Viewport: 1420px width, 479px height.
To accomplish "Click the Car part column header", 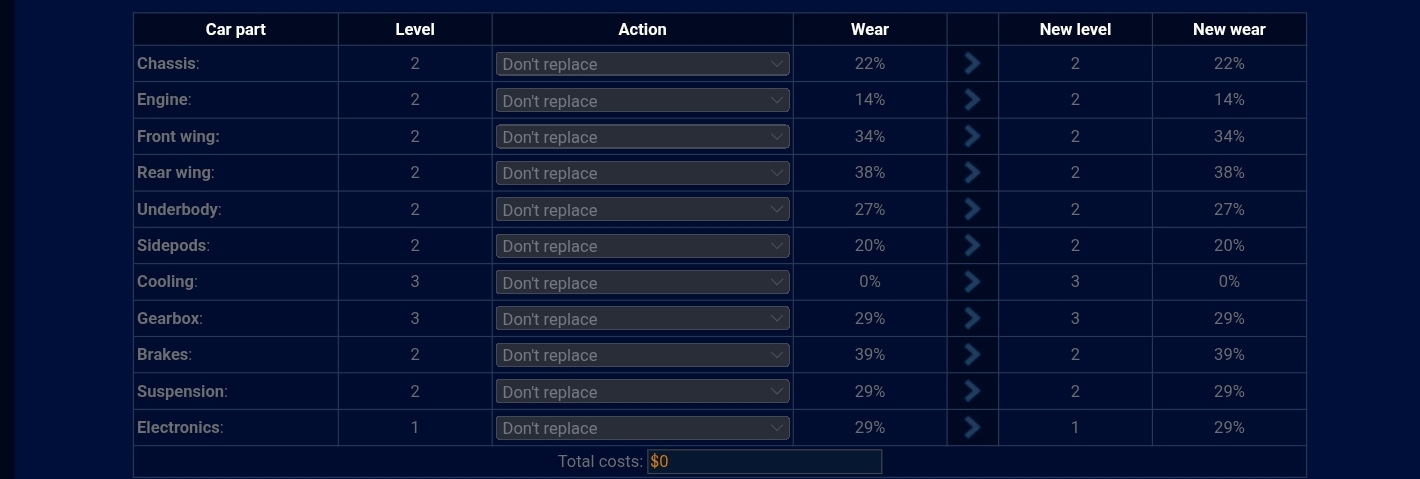I will (x=236, y=29).
